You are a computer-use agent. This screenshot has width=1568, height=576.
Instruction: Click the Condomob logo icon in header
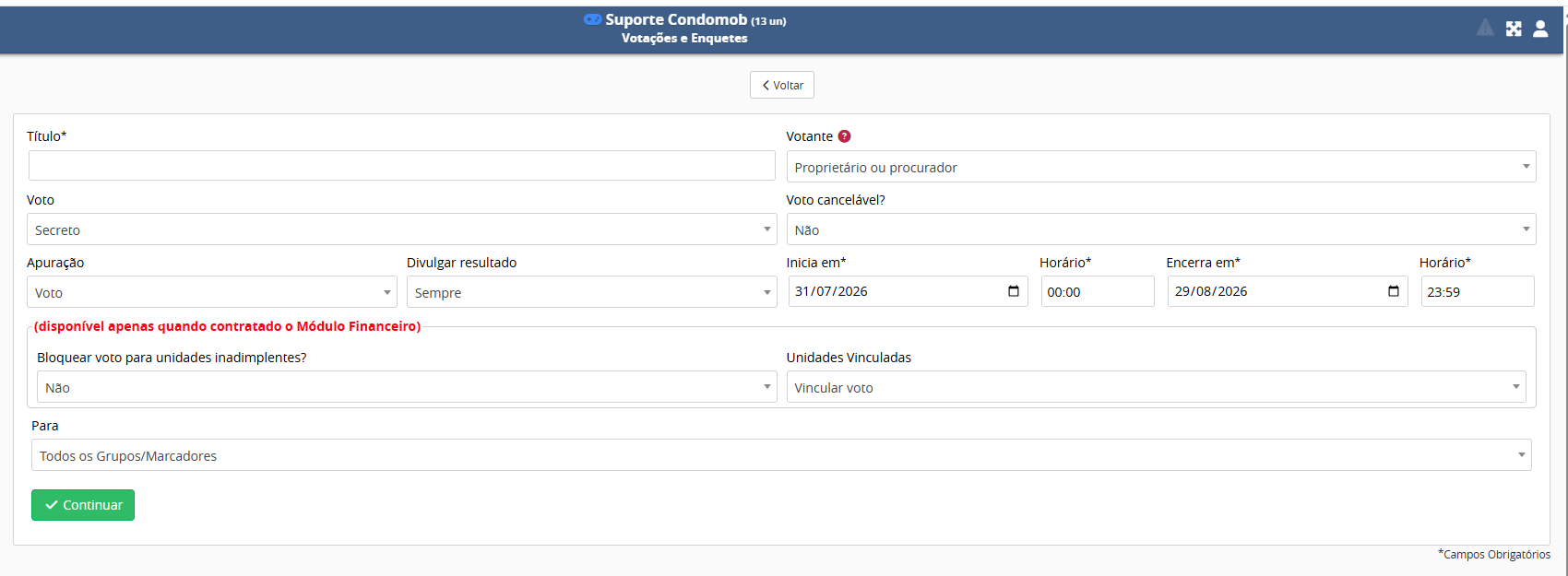(x=593, y=19)
